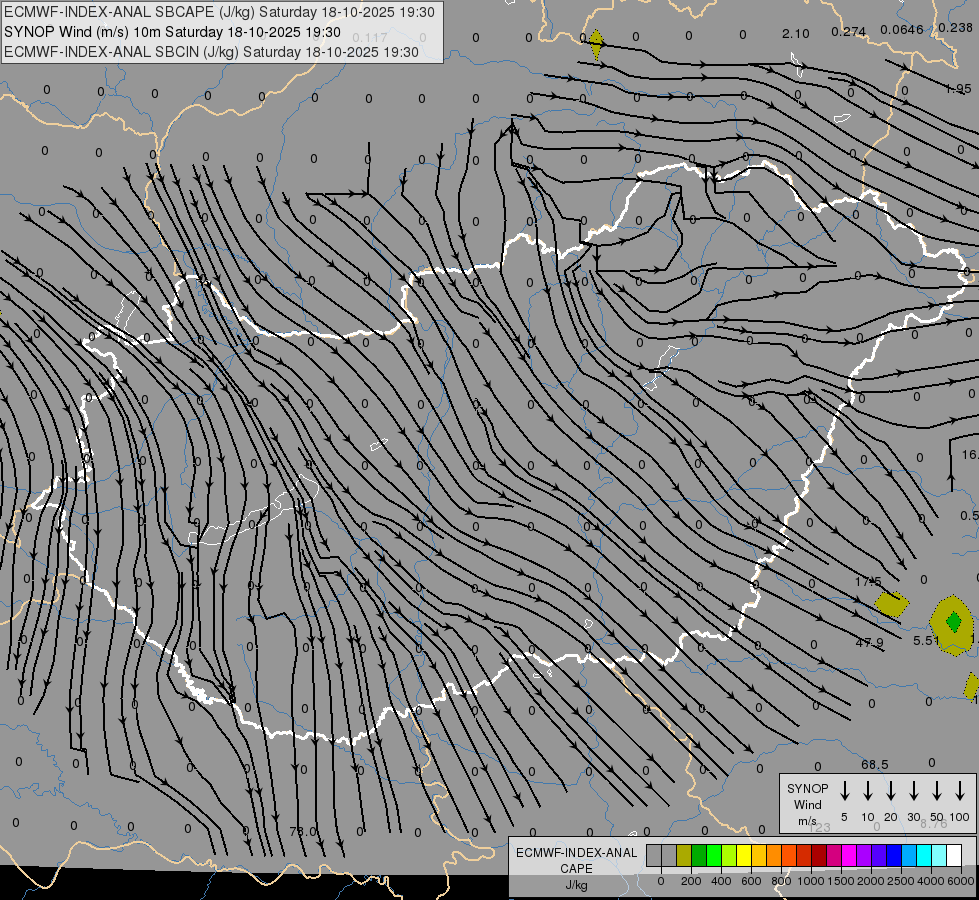Image resolution: width=979 pixels, height=900 pixels.
Task: Click the dark green CAPE swatch in the legend
Action: pyautogui.click(x=699, y=856)
